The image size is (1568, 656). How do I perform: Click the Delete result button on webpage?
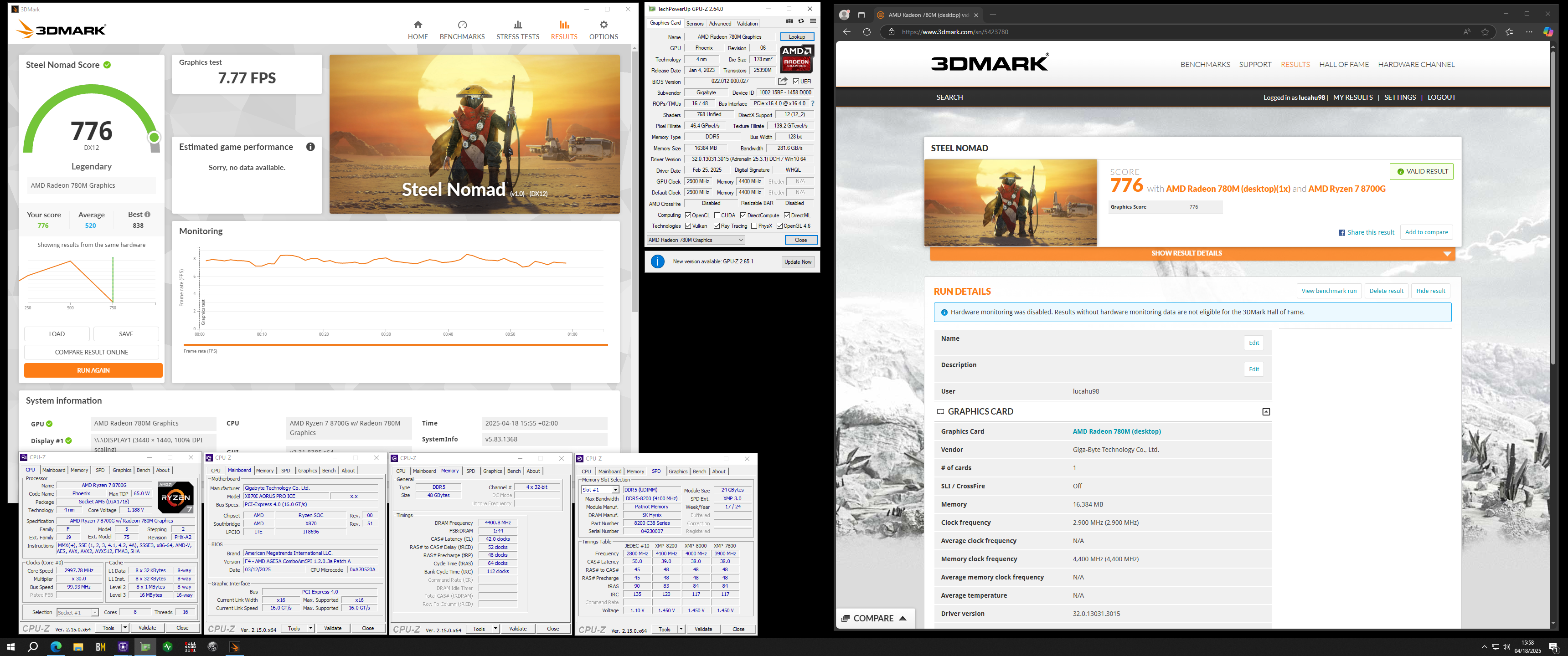[1386, 291]
